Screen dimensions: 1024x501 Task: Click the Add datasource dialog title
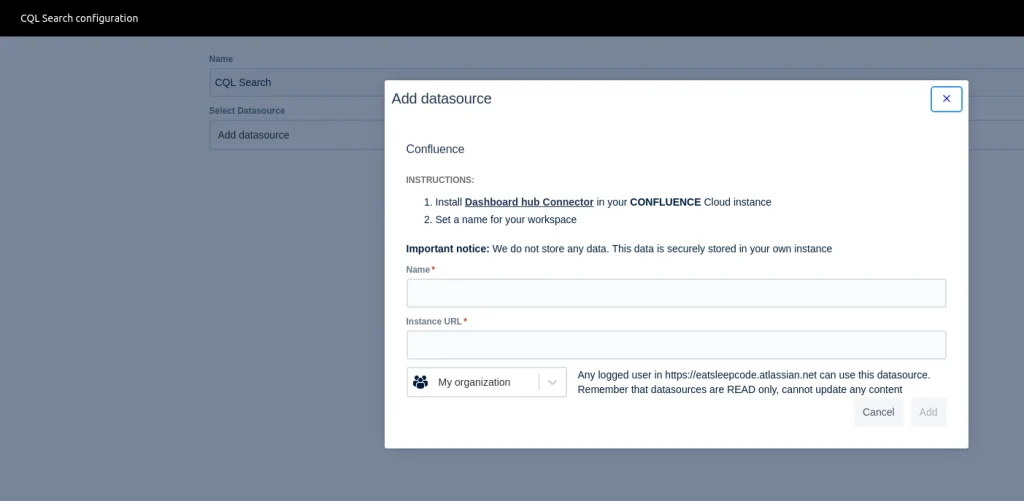coord(441,99)
